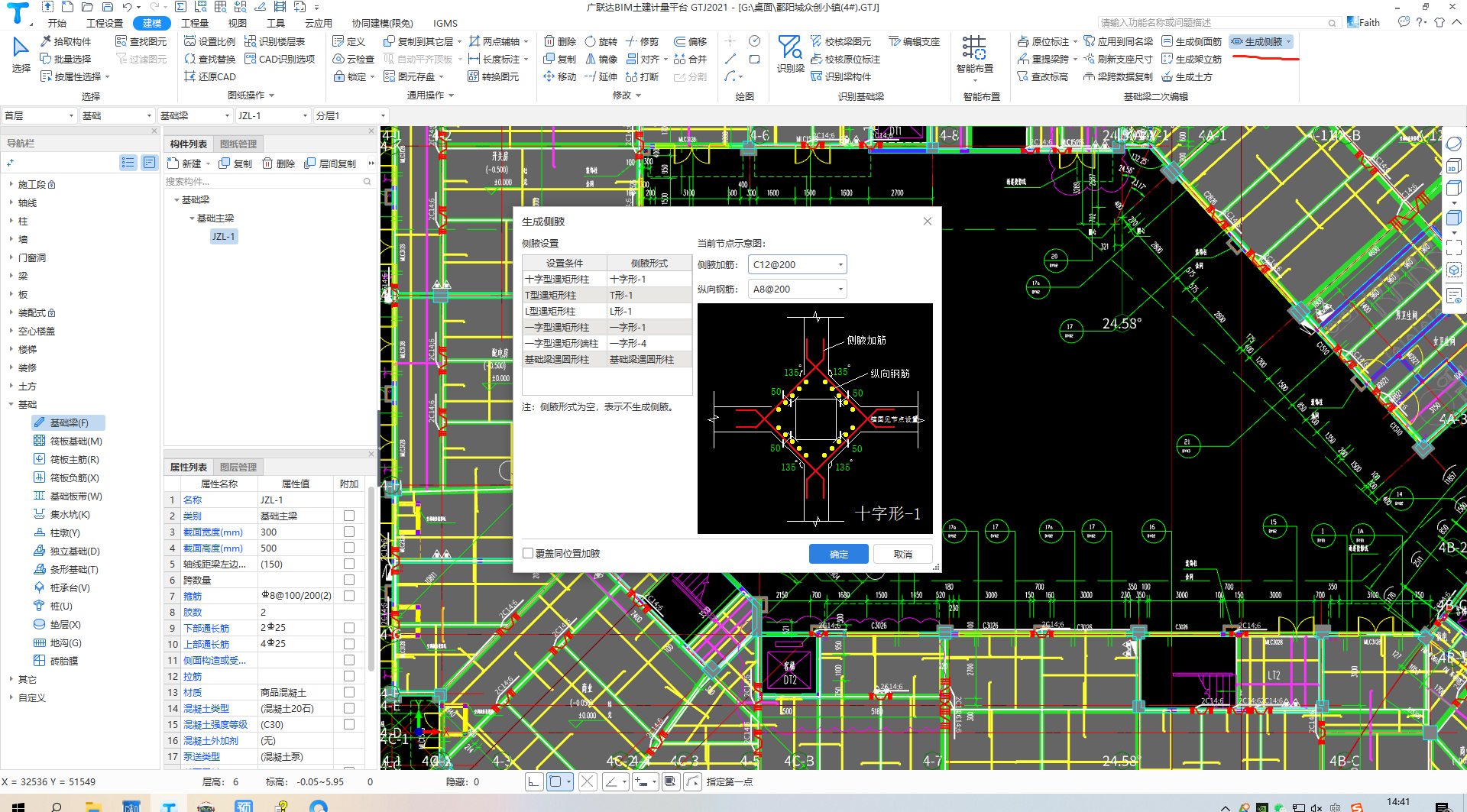Open the 识别梁 recognize beam tool
The height and width of the screenshot is (812, 1467).
790,54
